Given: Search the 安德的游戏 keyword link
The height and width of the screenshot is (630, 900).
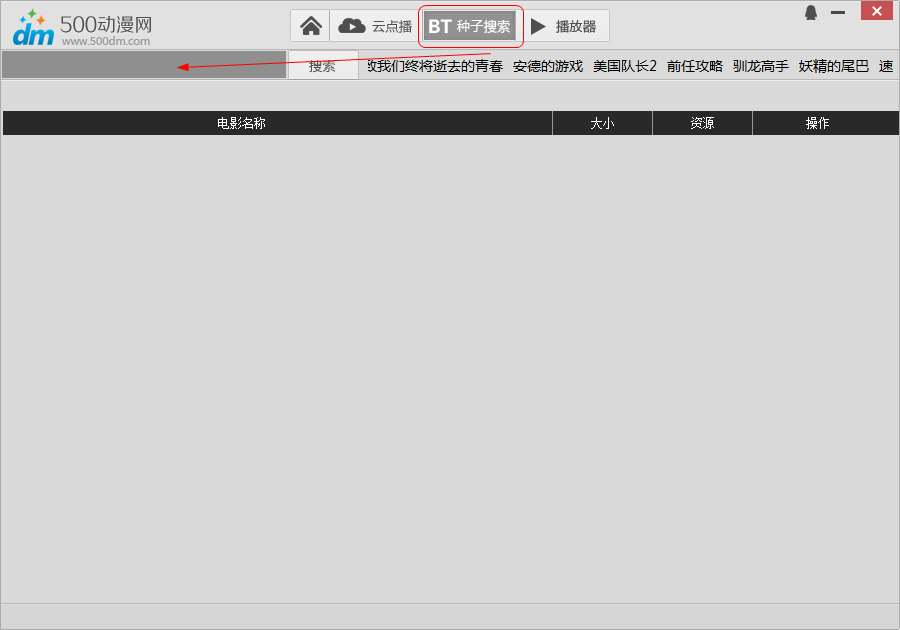Looking at the screenshot, I should coord(548,67).
